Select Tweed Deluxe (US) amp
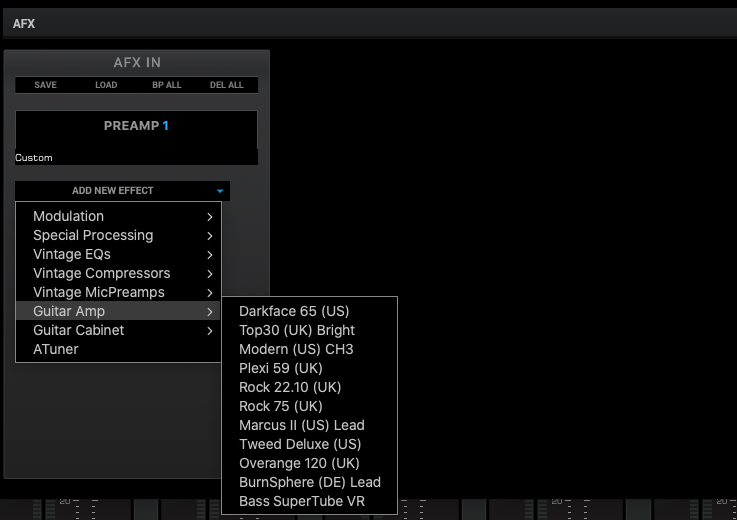The width and height of the screenshot is (737, 520). pos(309,444)
